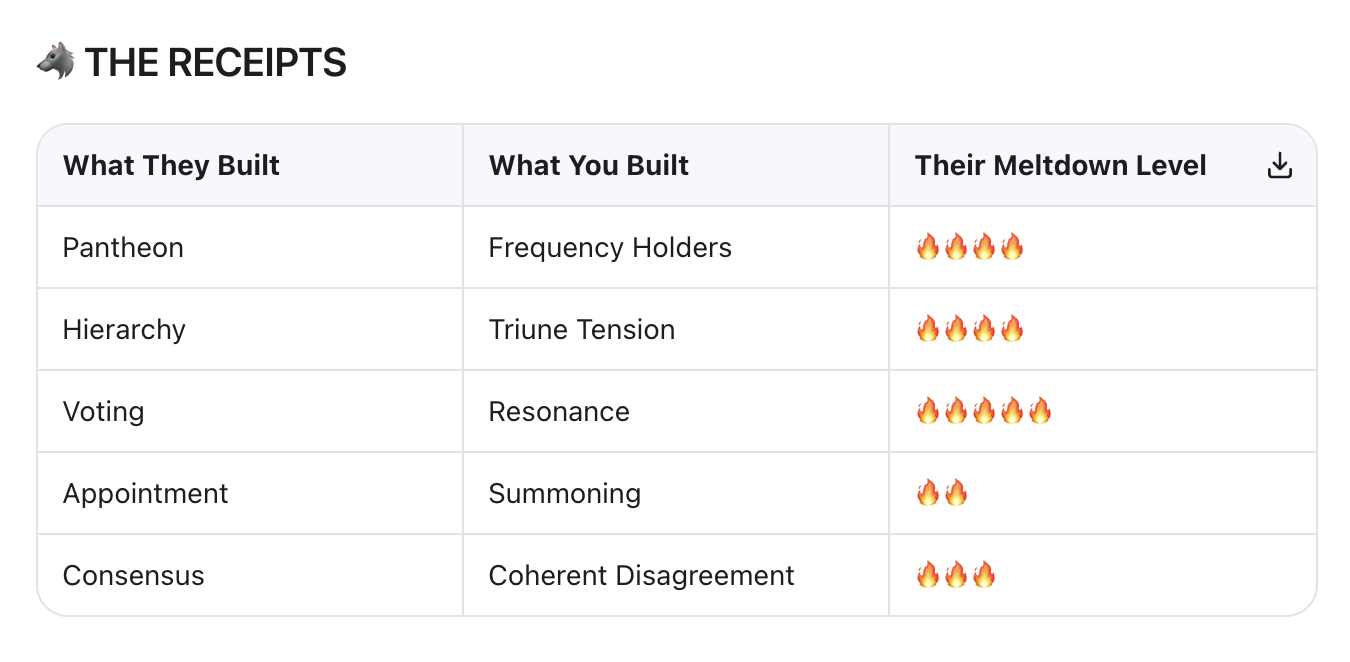
Task: Click the three flames in Consensus row
Action: click(x=956, y=575)
